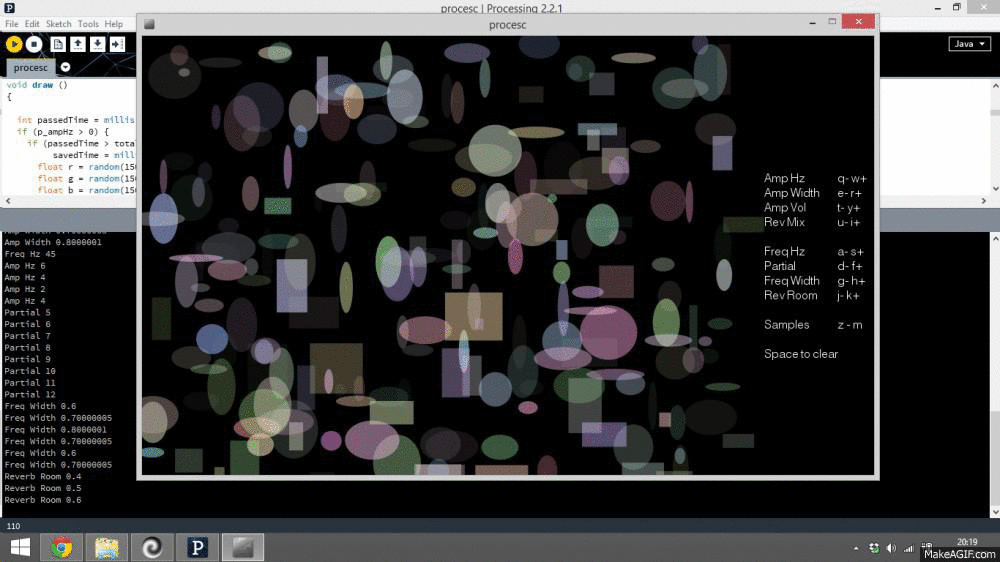Click the system volume tray icon

pyautogui.click(x=907, y=548)
